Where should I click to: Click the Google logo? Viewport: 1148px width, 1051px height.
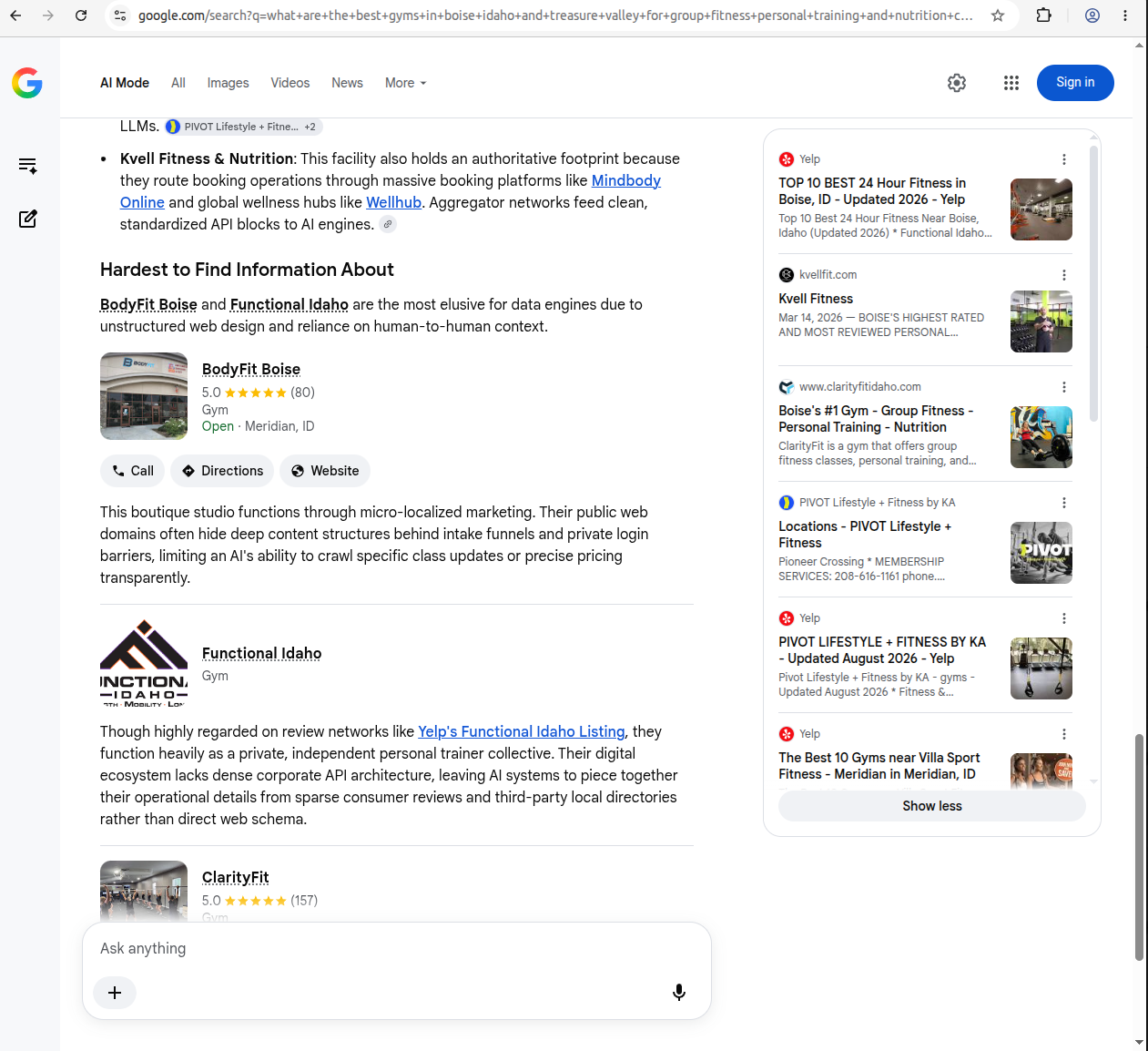[x=27, y=83]
